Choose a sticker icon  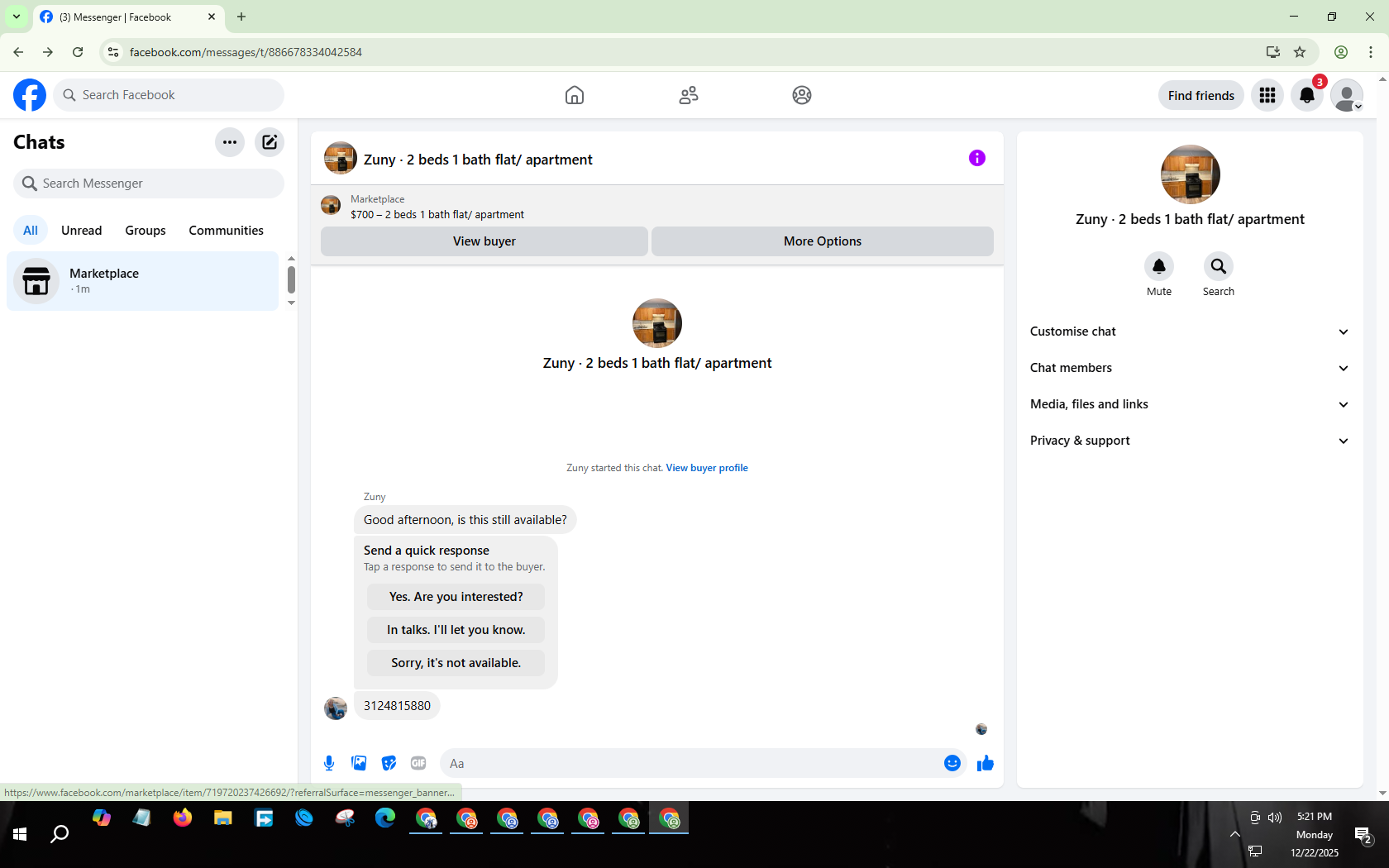tap(389, 763)
